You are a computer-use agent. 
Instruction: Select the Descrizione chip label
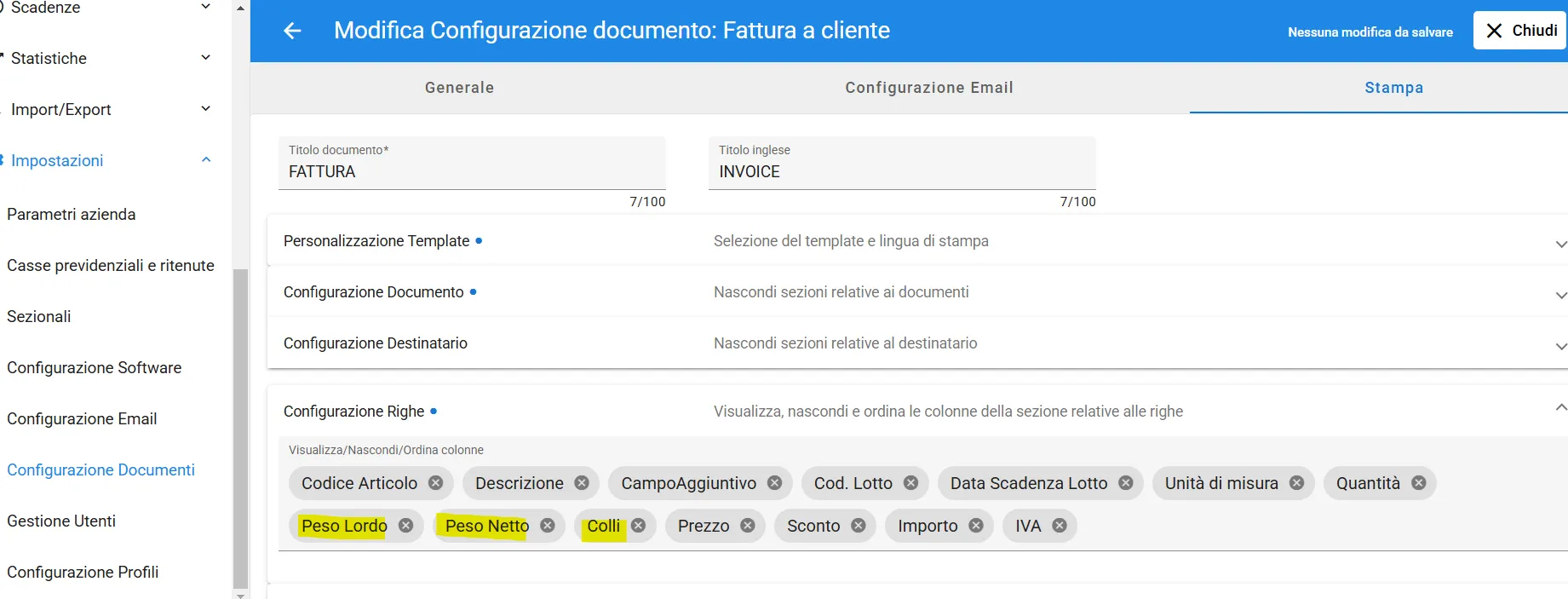[520, 483]
